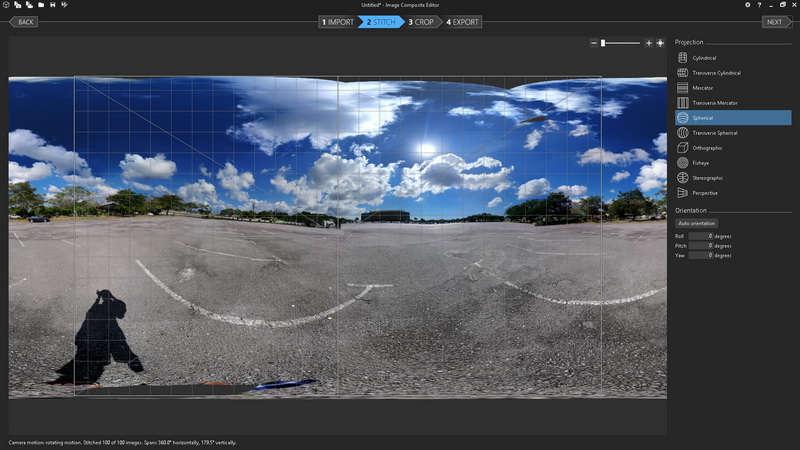
Task: Click the Save As icon in top toolbar
Action: click(x=64, y=5)
